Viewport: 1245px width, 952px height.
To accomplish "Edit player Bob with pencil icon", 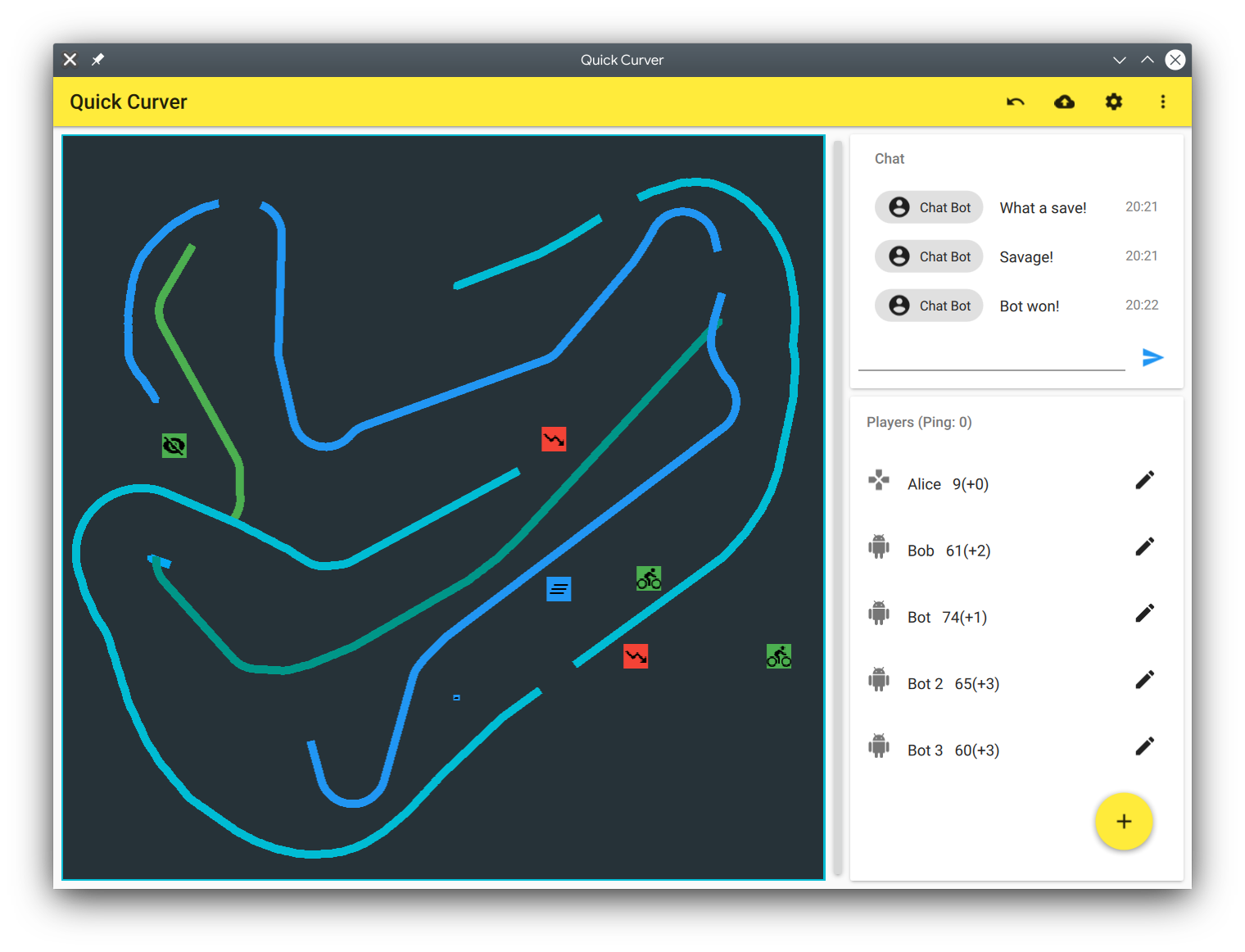I will 1145,546.
